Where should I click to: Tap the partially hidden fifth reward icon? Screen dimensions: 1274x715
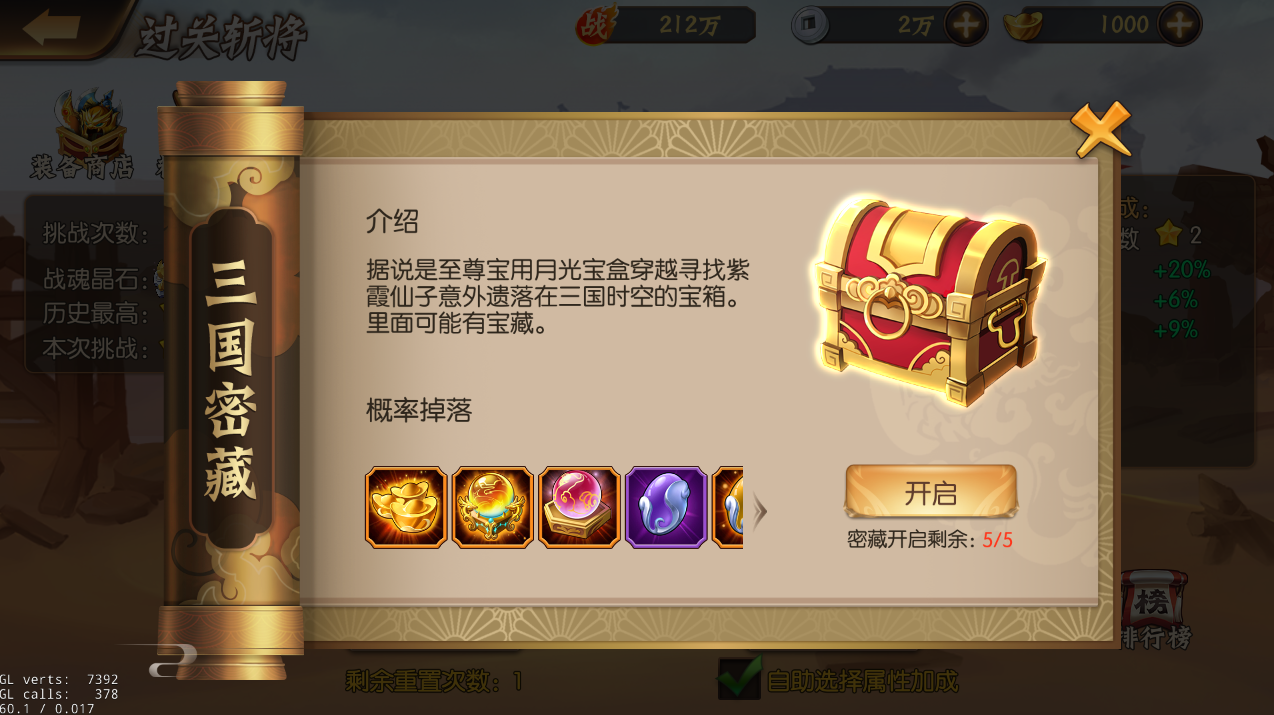click(x=727, y=507)
